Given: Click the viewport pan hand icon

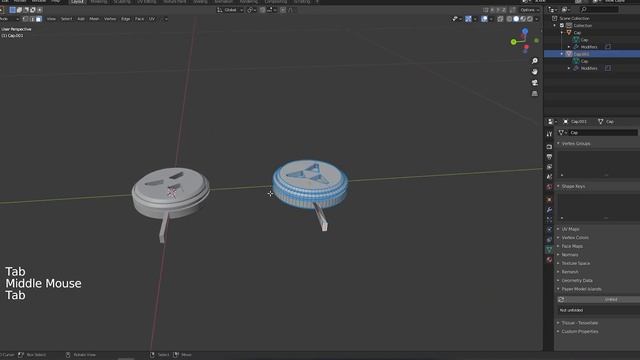Looking at the screenshot, I should pos(535,72).
